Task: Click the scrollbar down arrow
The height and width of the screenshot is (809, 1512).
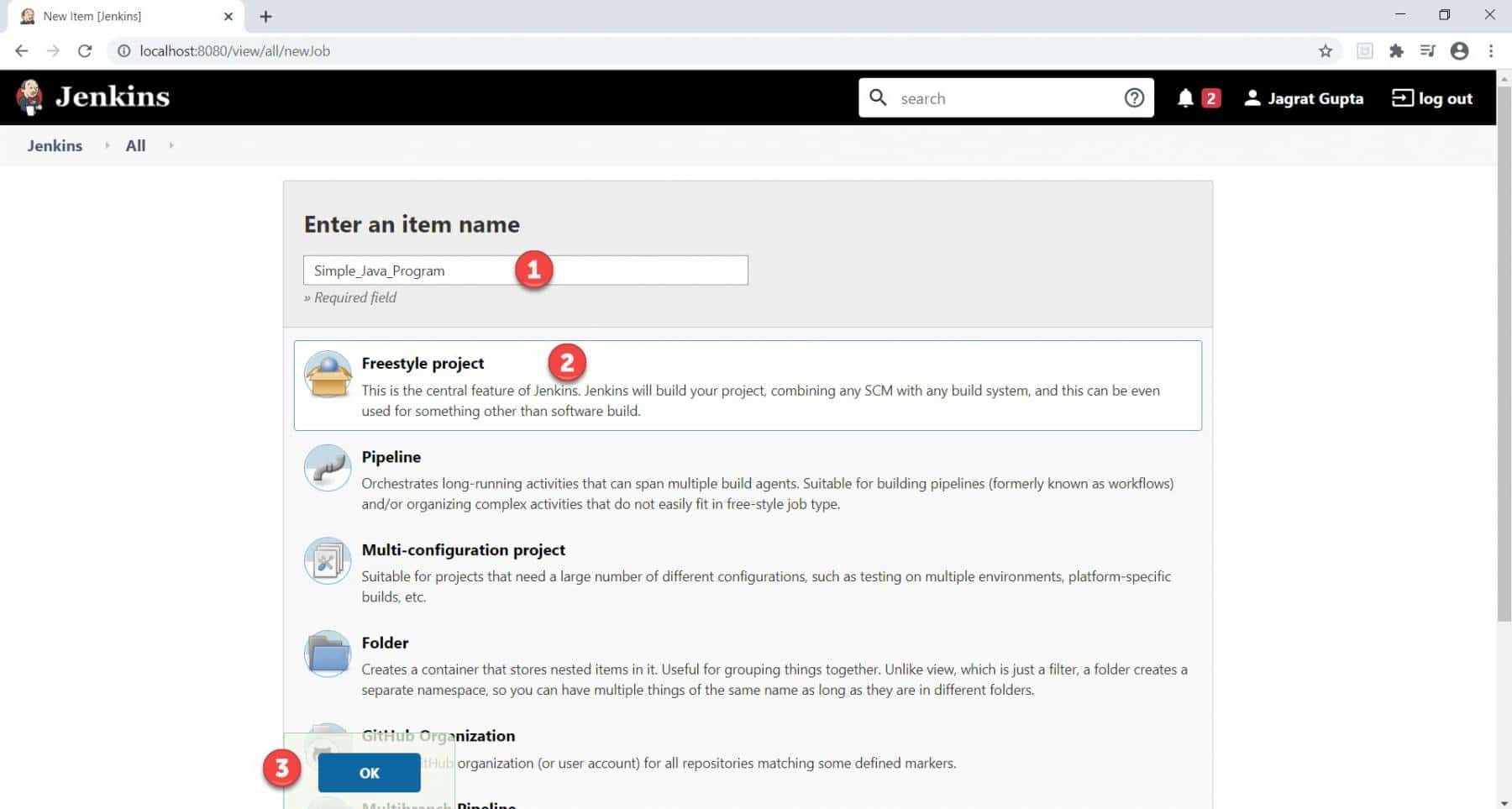Action: coord(1504,802)
